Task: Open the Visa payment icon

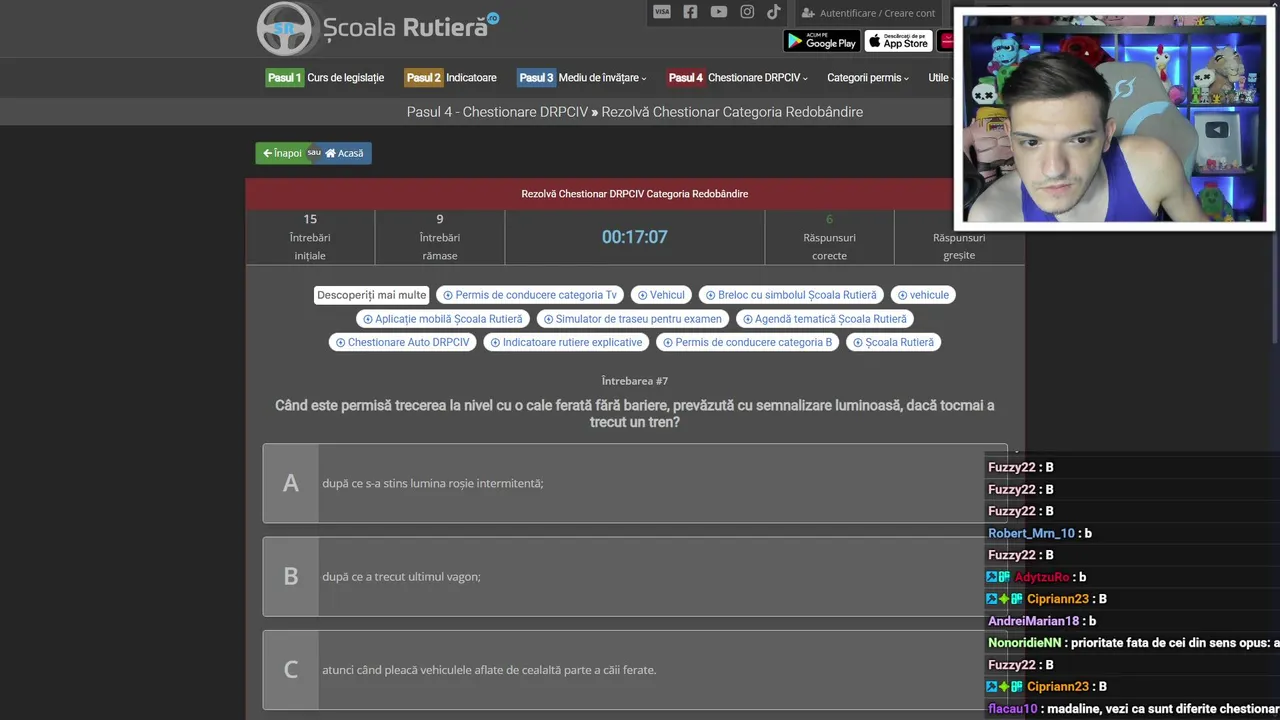Action: tap(662, 12)
